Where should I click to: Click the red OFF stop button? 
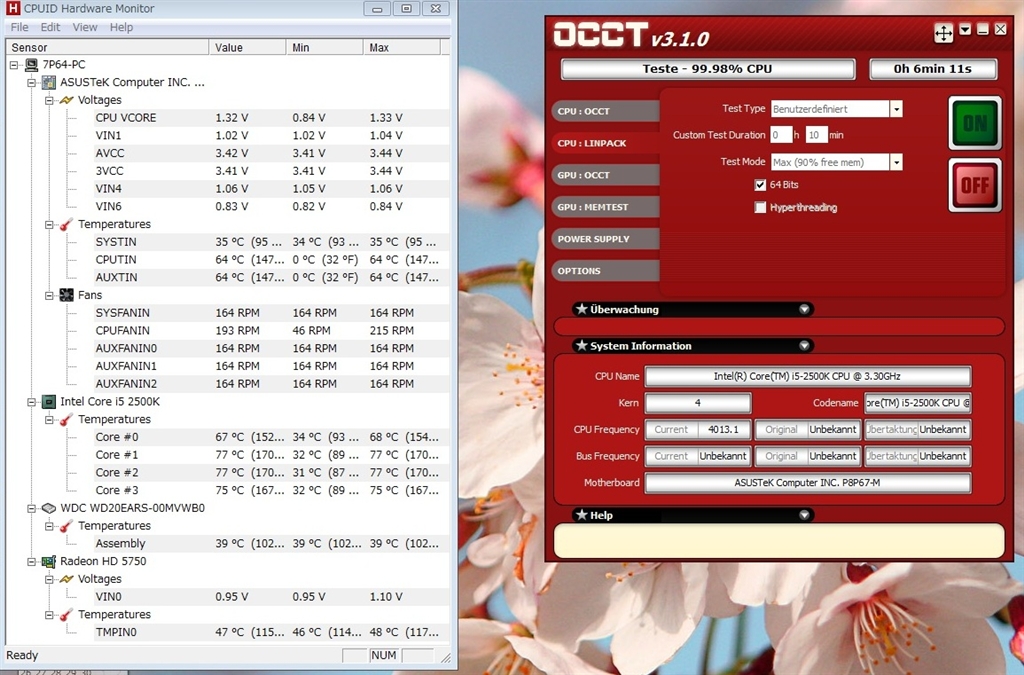pyautogui.click(x=974, y=185)
